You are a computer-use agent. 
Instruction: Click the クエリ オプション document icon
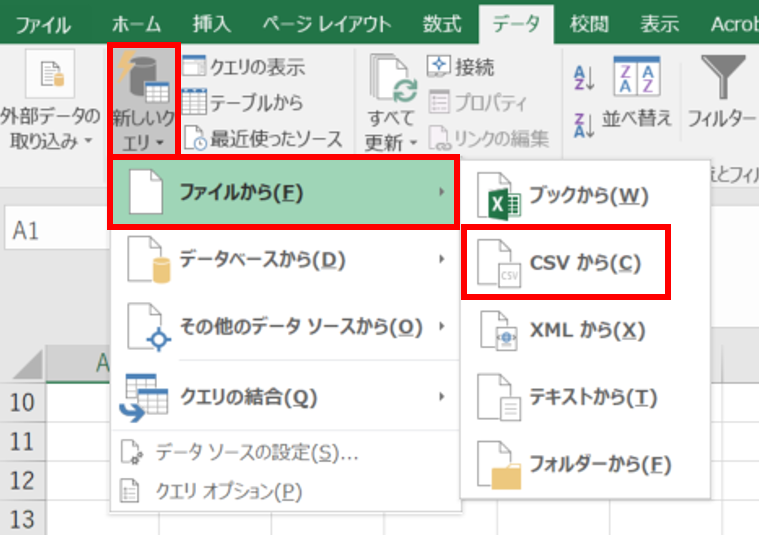pos(129,491)
